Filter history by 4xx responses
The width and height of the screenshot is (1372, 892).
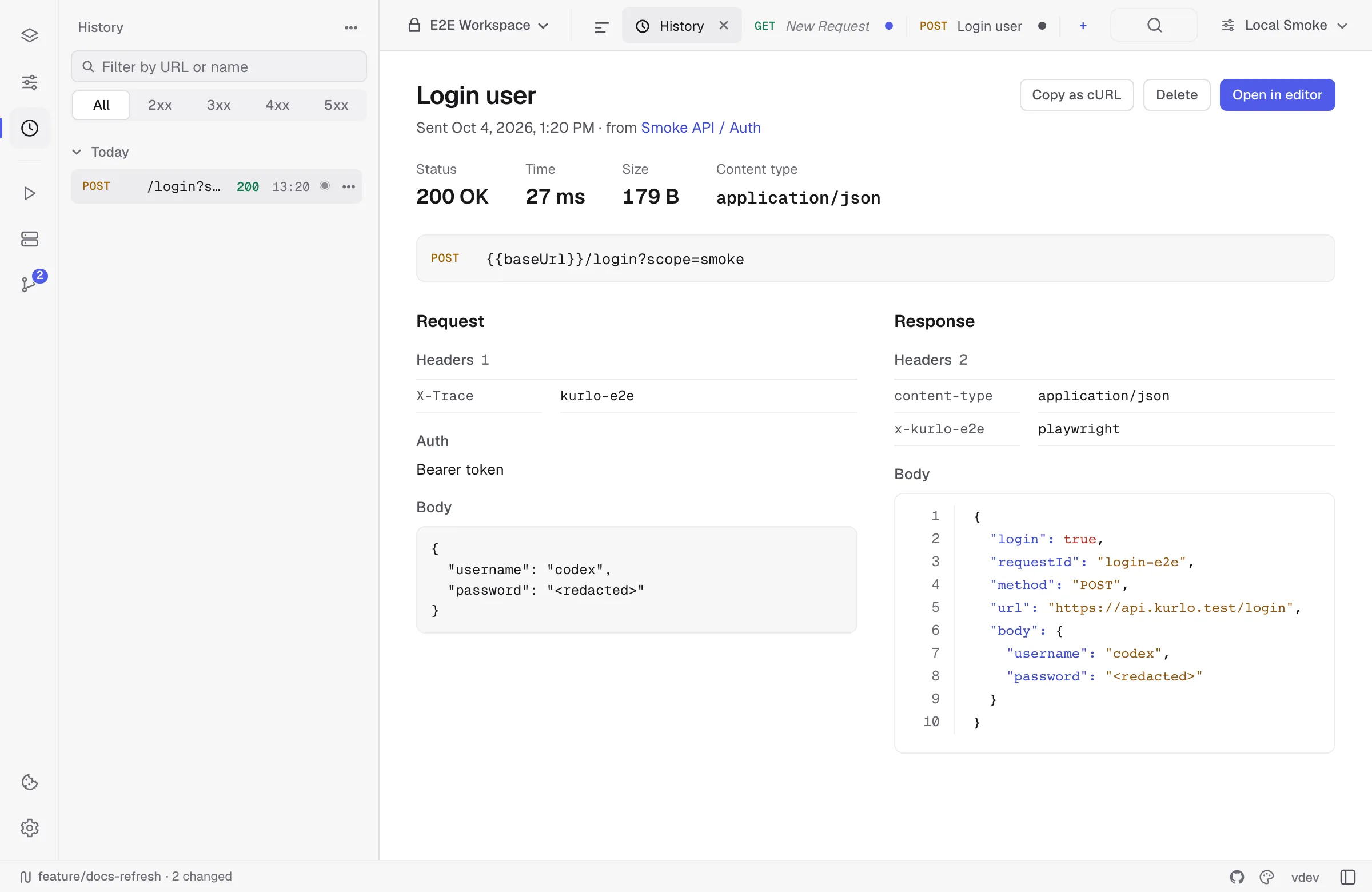[277, 105]
